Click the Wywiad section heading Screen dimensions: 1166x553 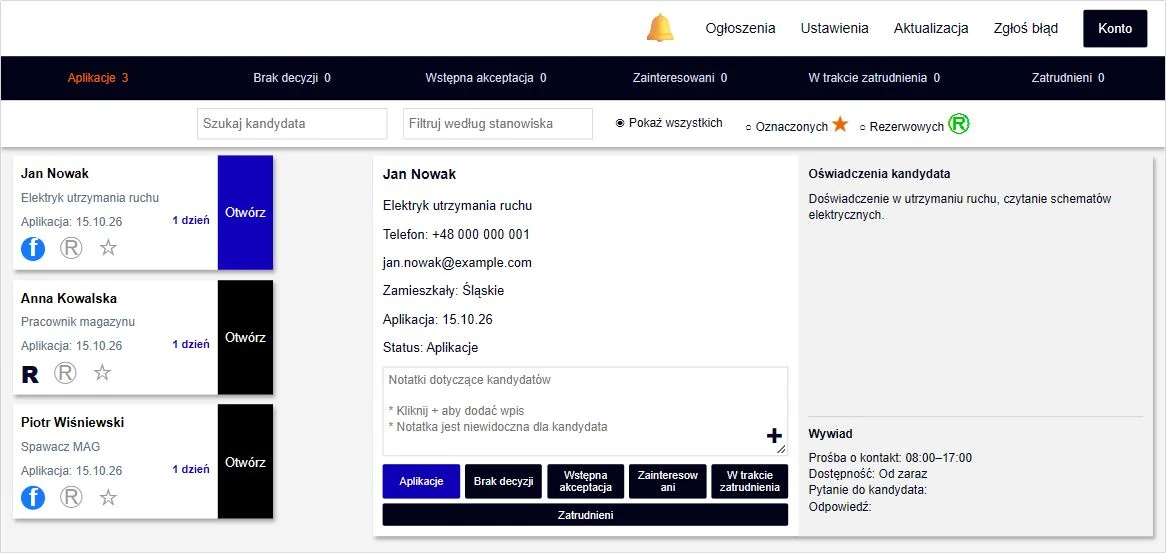coord(831,433)
